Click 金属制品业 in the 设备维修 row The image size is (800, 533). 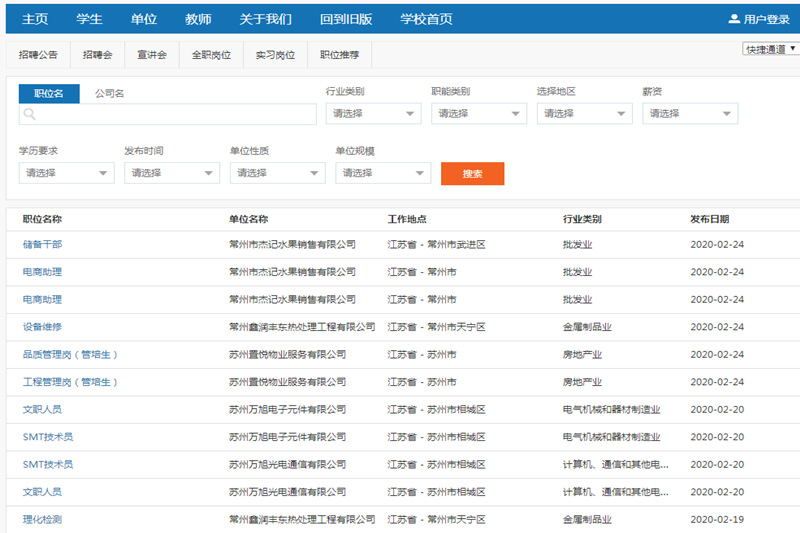[x=587, y=327]
